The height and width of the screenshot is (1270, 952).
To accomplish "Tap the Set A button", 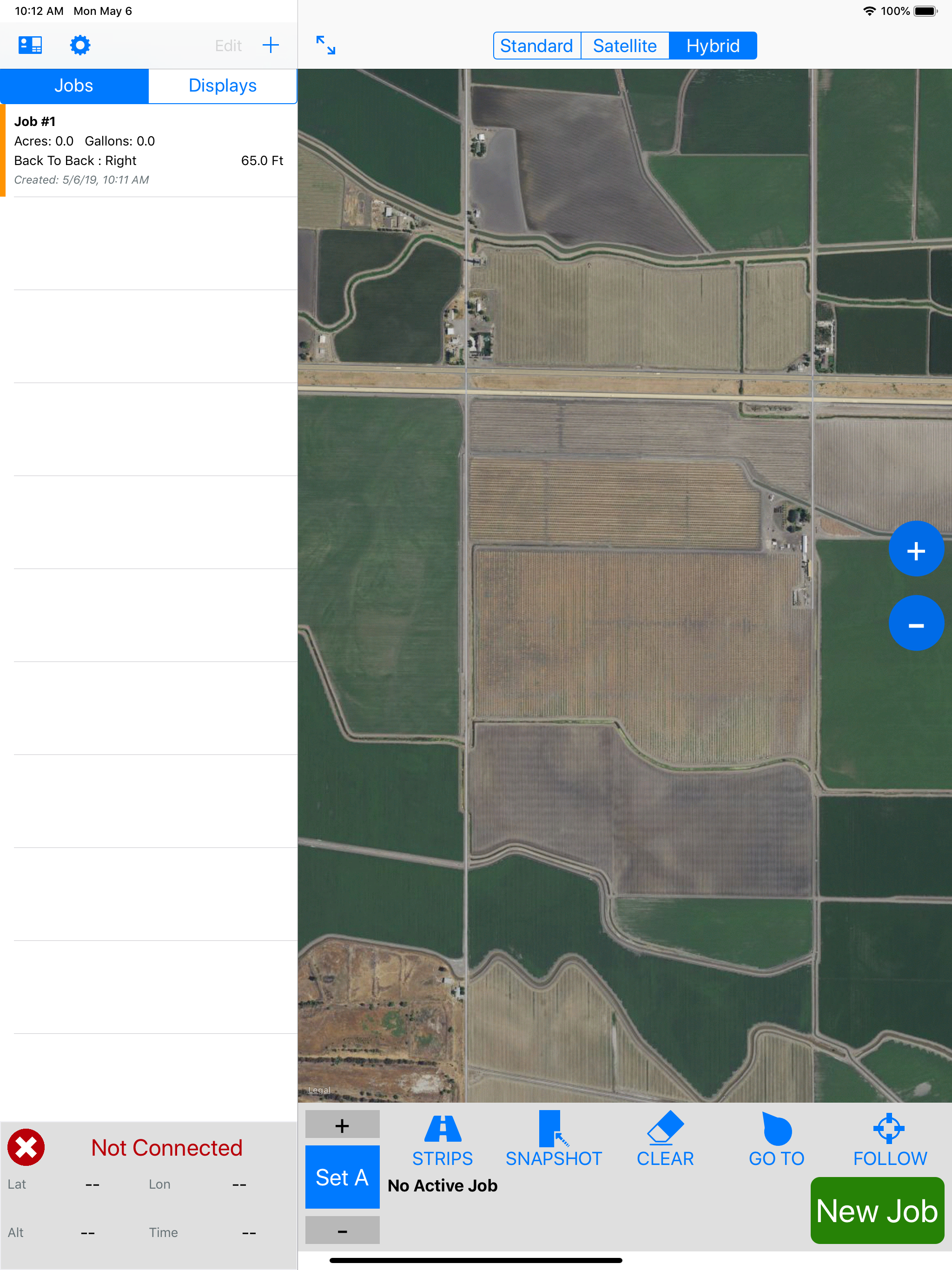I will (x=342, y=1177).
